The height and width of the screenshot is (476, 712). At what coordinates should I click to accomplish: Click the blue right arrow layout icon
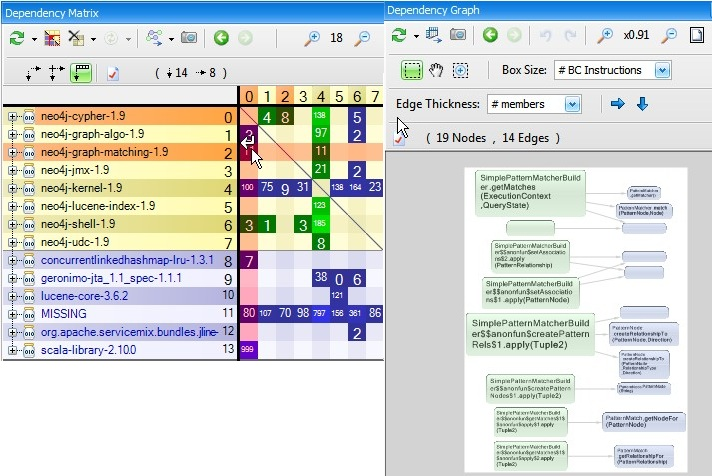click(618, 104)
